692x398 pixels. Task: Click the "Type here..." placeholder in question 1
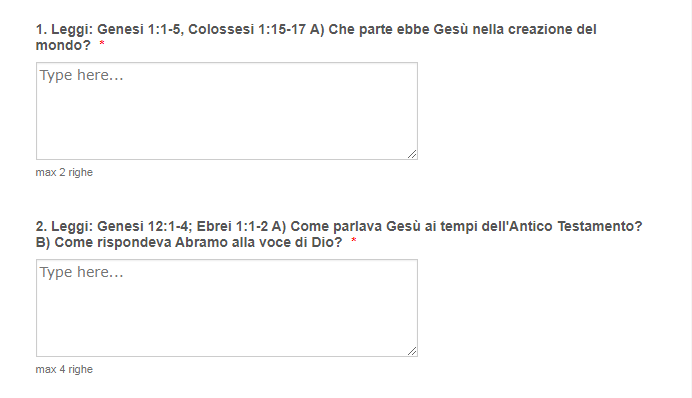point(82,75)
